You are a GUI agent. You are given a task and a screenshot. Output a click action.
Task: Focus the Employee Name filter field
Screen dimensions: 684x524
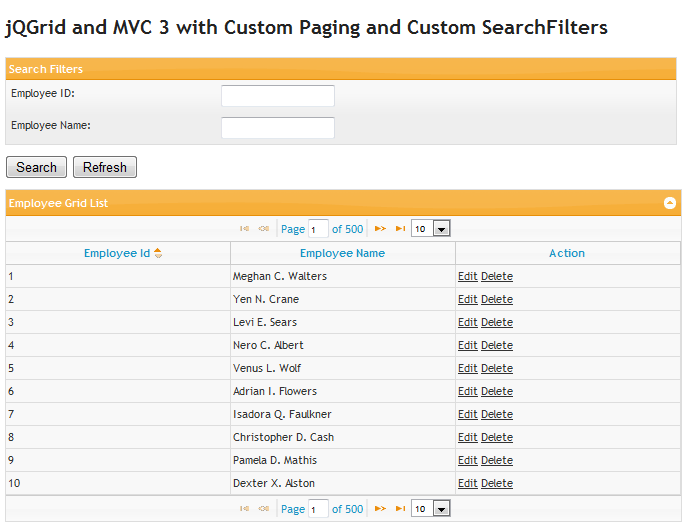click(x=277, y=127)
